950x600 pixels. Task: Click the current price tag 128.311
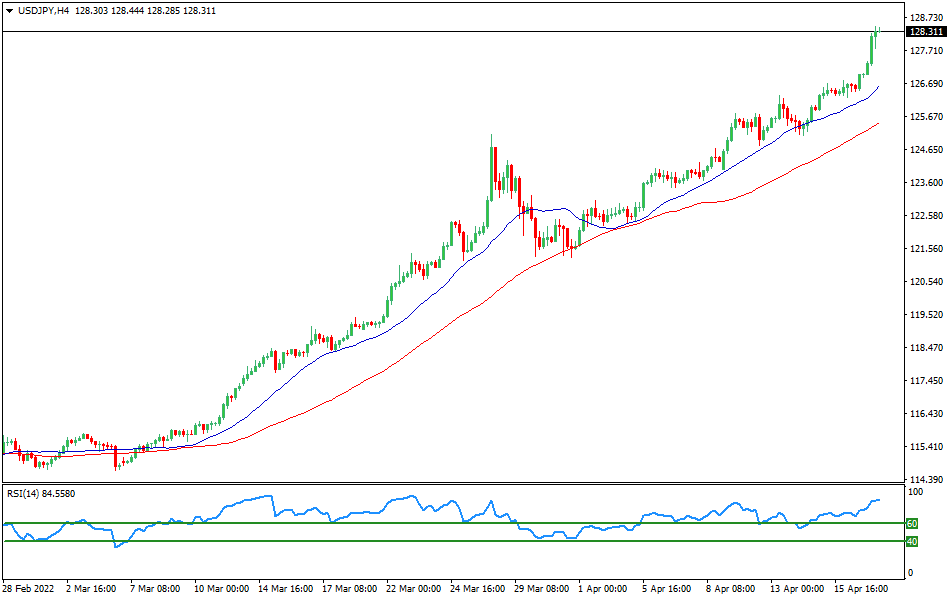point(926,32)
